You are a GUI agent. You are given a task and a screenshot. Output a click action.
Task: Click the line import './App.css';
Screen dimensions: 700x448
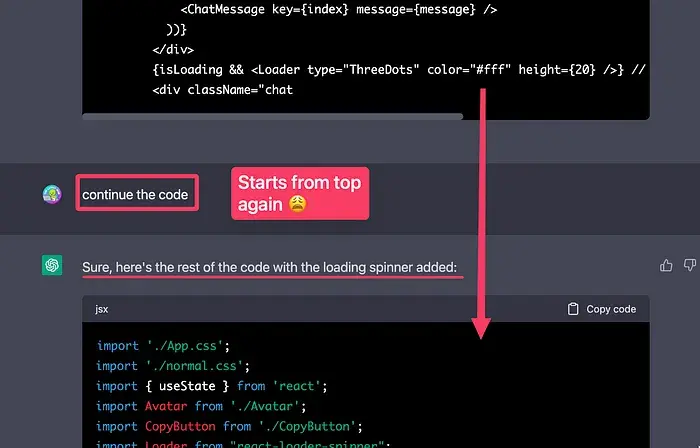point(163,346)
